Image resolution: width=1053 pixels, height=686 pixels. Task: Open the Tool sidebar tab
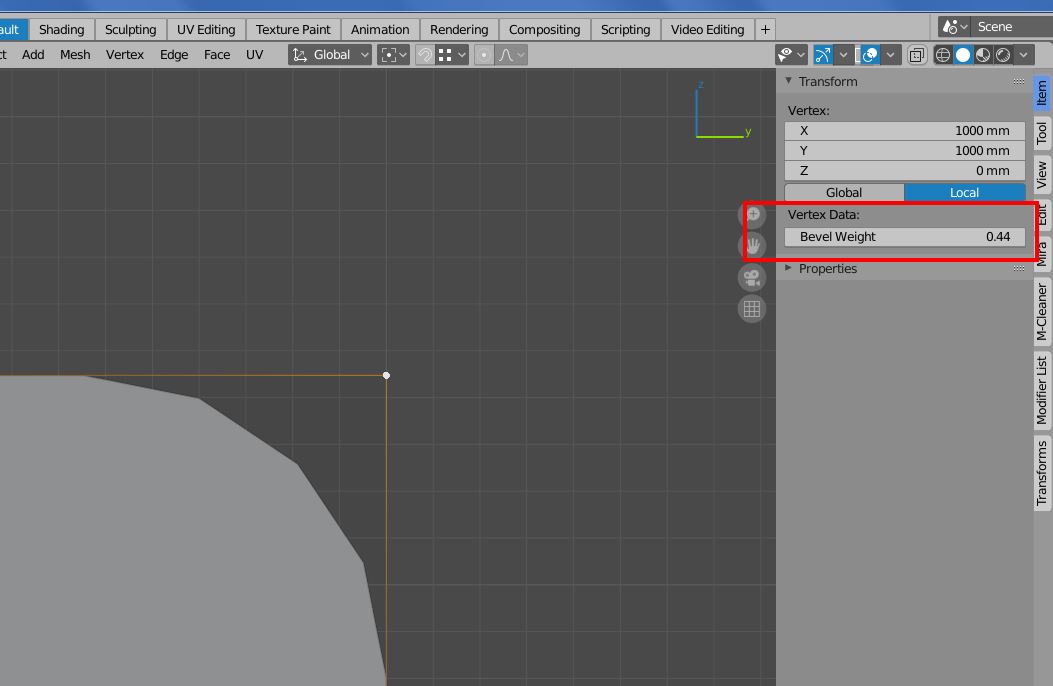(x=1042, y=133)
